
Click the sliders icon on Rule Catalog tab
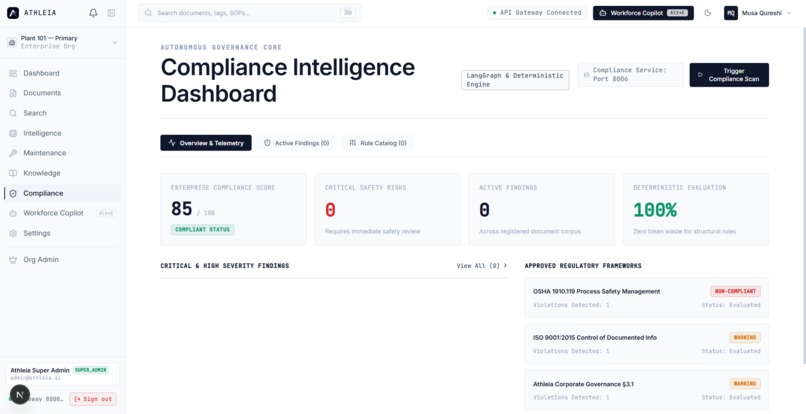[x=353, y=143]
